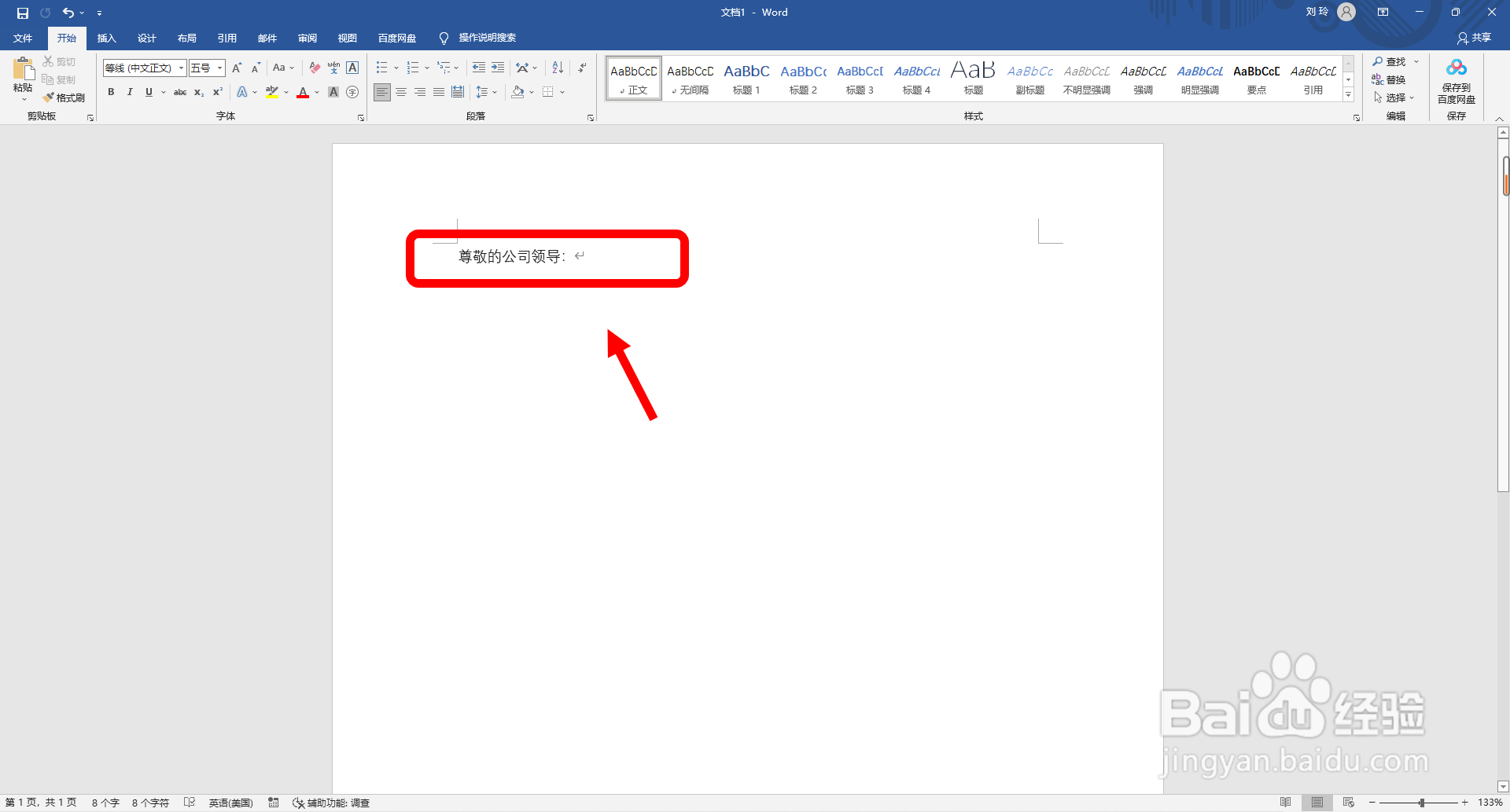Toggle justify text alignment
The image size is (1510, 812).
pos(439,92)
